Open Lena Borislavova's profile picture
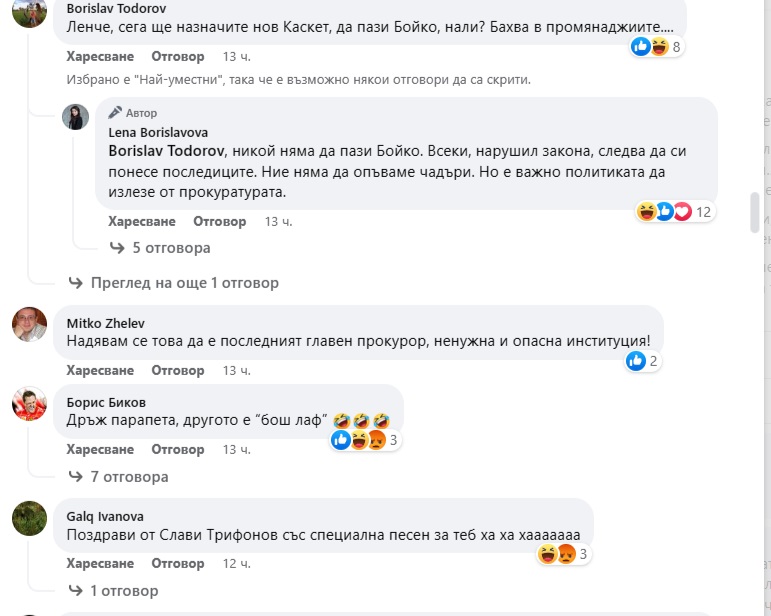 76,117
